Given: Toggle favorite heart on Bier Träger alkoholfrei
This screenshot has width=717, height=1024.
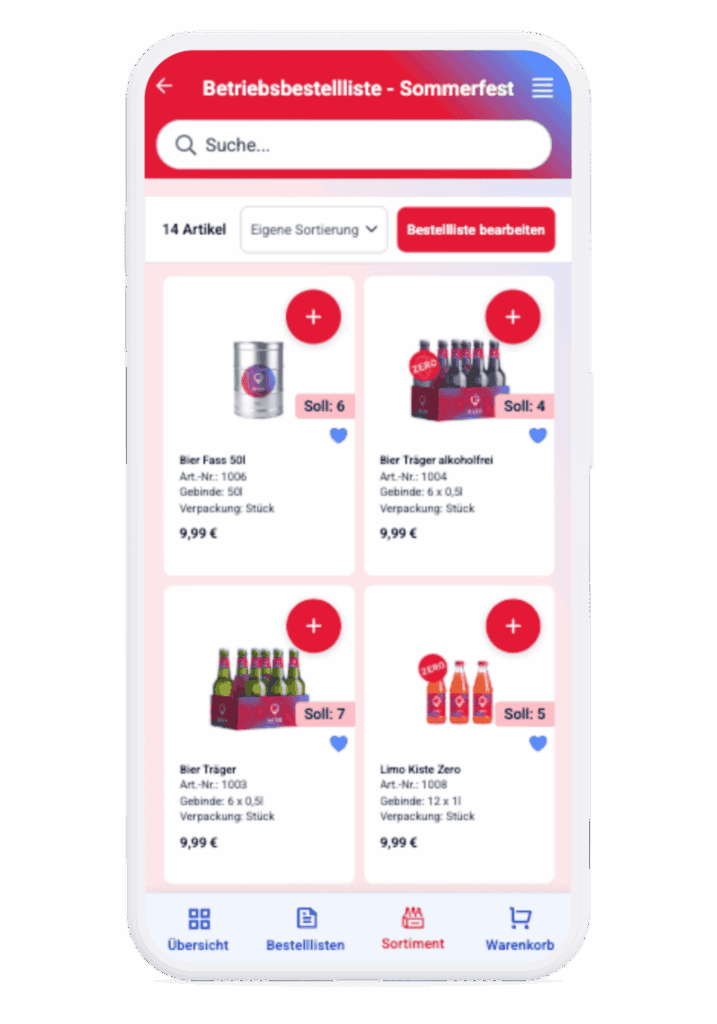Looking at the screenshot, I should [x=537, y=435].
